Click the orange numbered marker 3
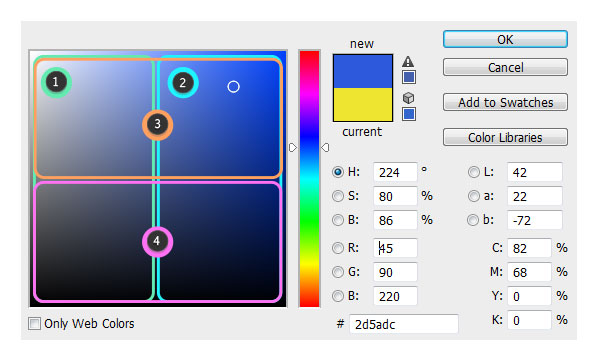 click(157, 125)
